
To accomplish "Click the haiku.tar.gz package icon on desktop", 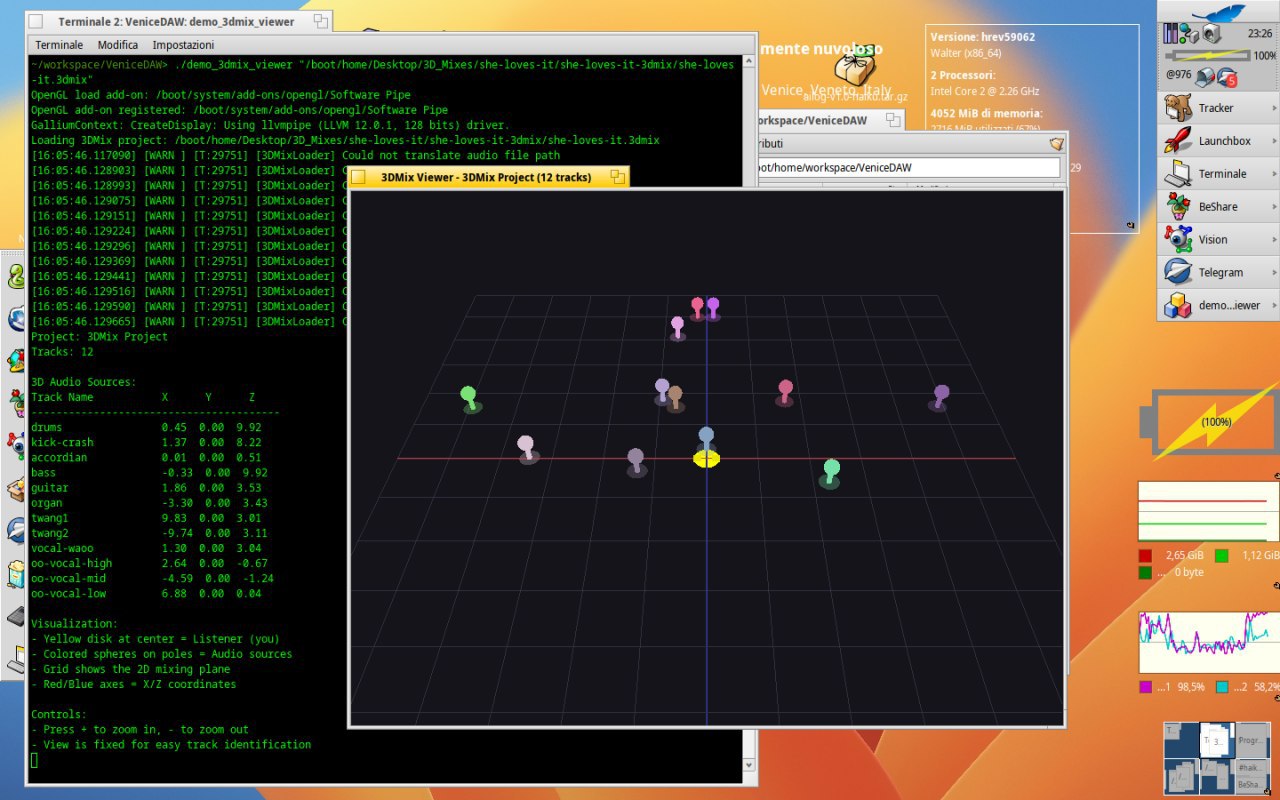I will (854, 70).
